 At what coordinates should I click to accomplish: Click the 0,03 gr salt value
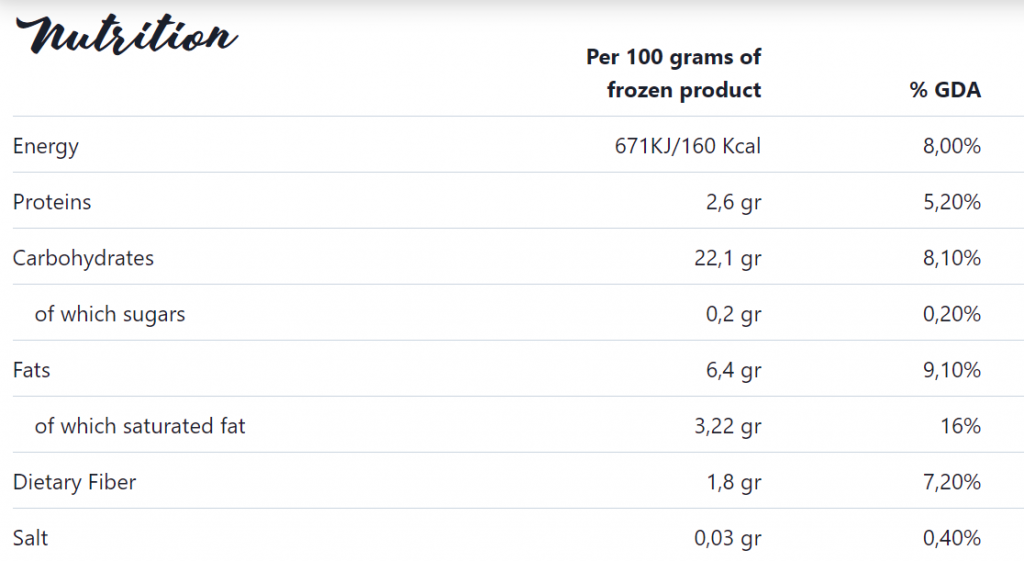[x=728, y=539]
